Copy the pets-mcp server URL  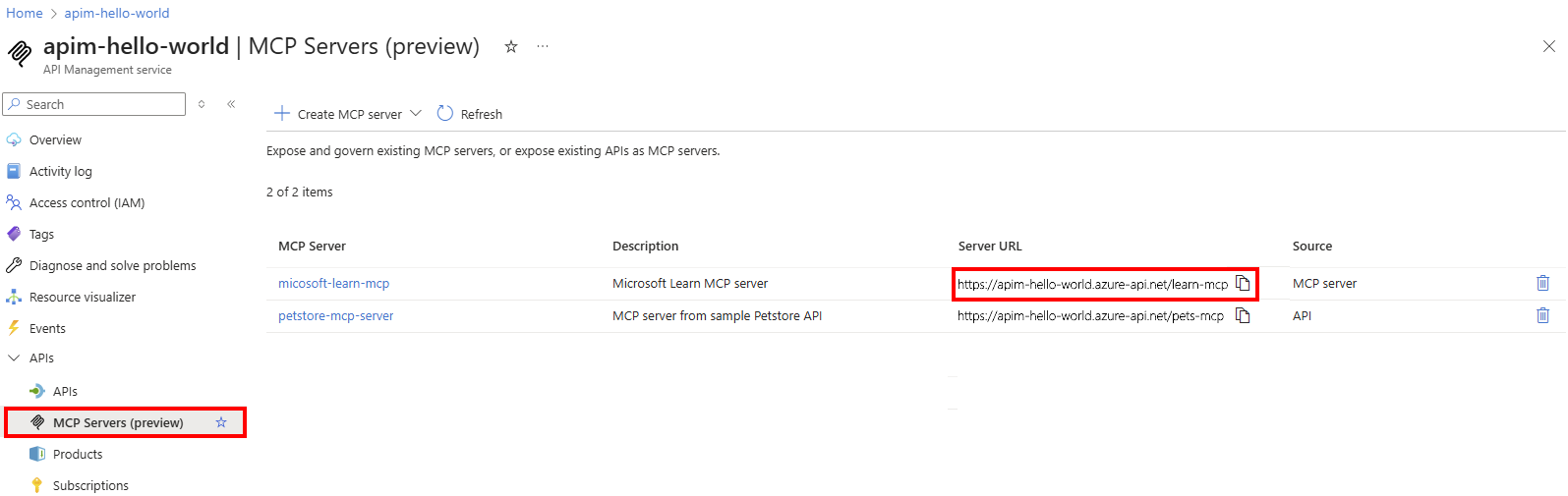(x=1243, y=316)
